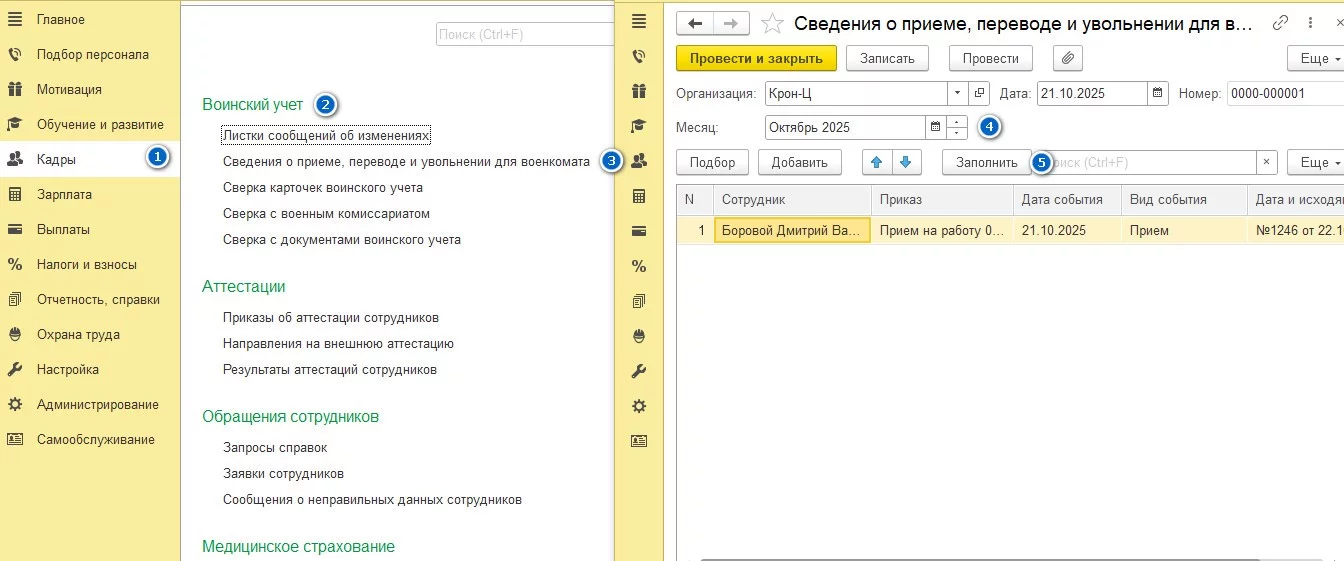This screenshot has width=1344, height=561.
Task: Click the people icon in the collapsed sidebar
Action: pos(639,160)
